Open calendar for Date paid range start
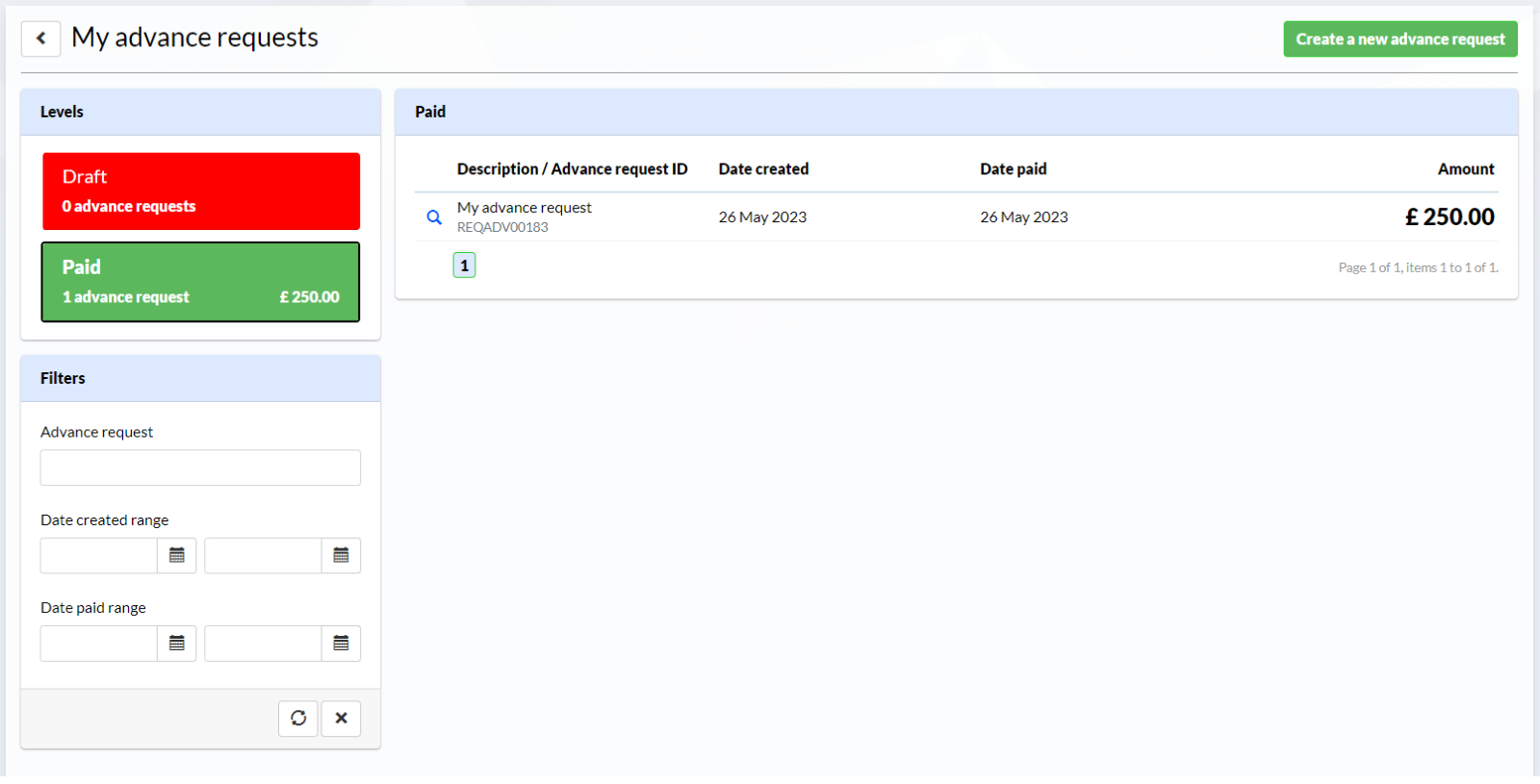The height and width of the screenshot is (784, 1540). point(177,644)
